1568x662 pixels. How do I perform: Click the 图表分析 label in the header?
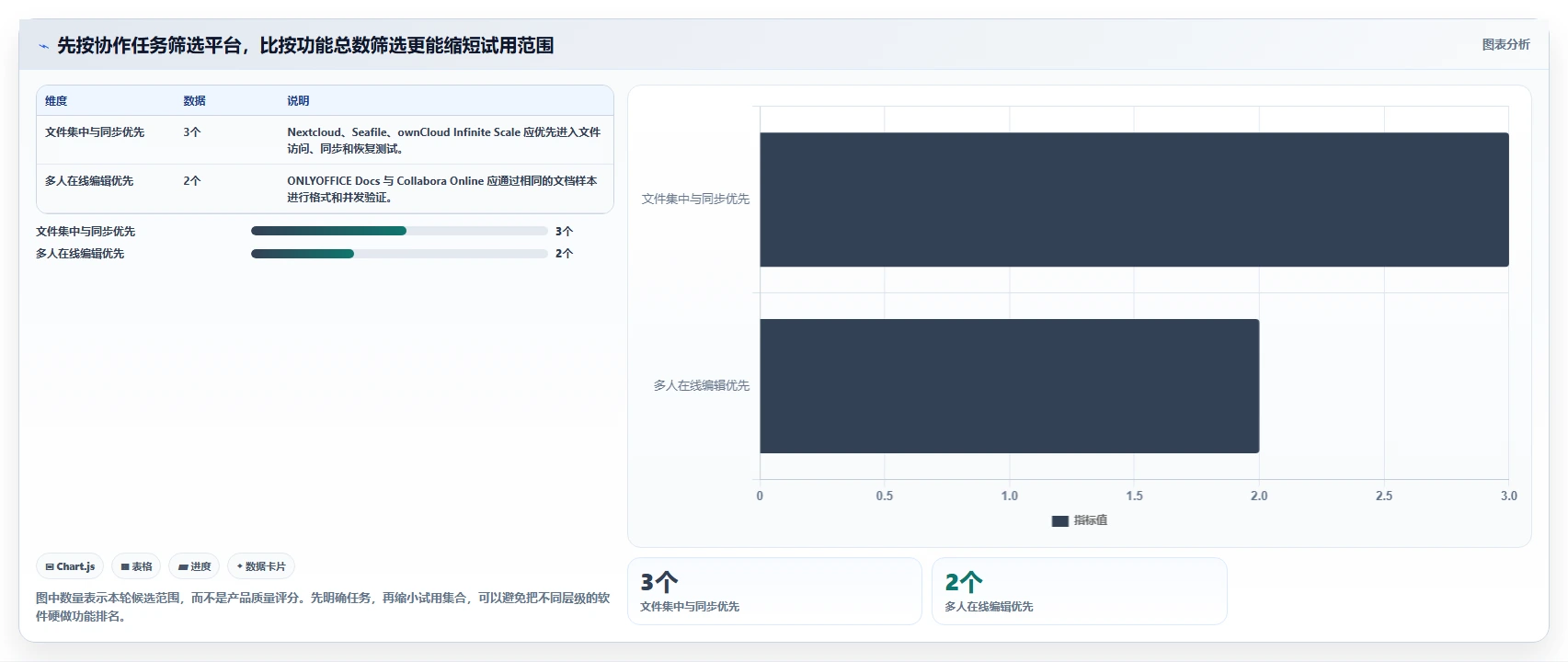point(1505,44)
